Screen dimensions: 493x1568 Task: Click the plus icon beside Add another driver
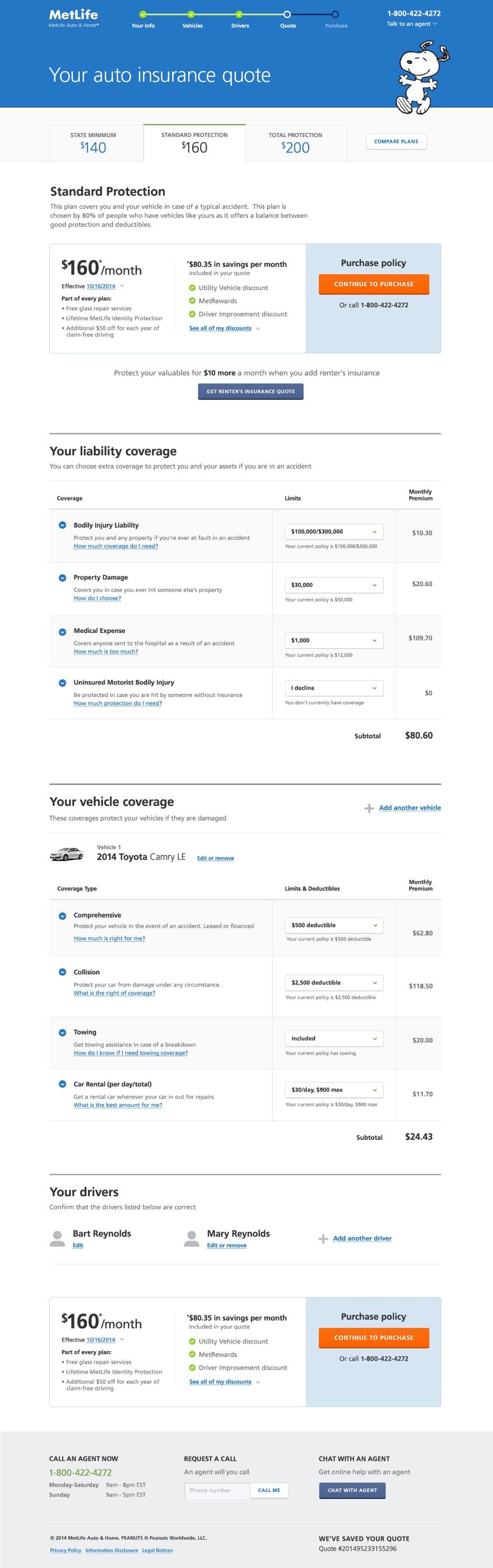tap(323, 1239)
